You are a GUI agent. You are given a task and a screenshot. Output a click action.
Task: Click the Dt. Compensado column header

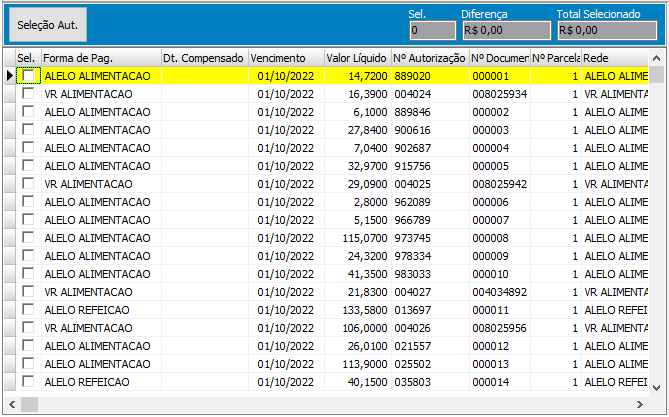(203, 58)
